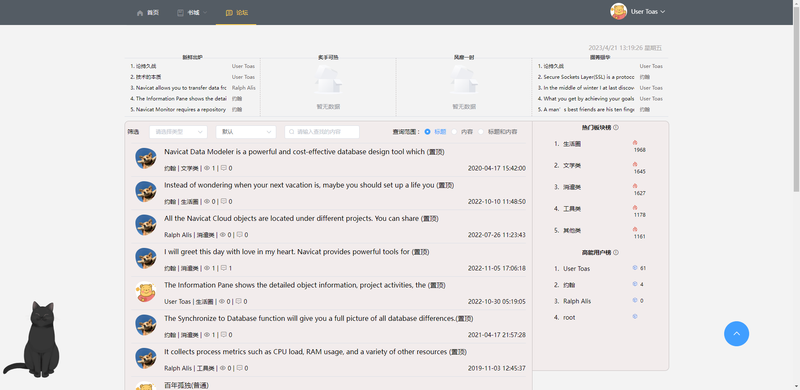Expand the User Toas account menu
The height and width of the screenshot is (390, 800).
648,12
